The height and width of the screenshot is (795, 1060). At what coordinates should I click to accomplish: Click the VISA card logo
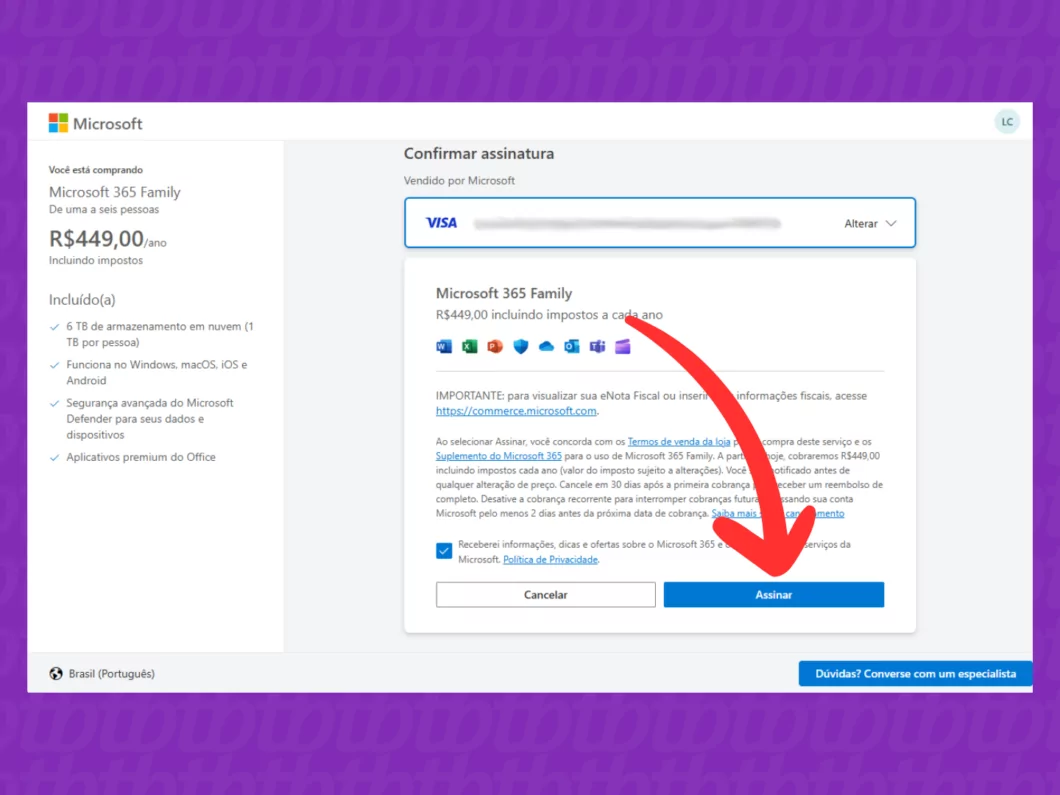(x=441, y=222)
